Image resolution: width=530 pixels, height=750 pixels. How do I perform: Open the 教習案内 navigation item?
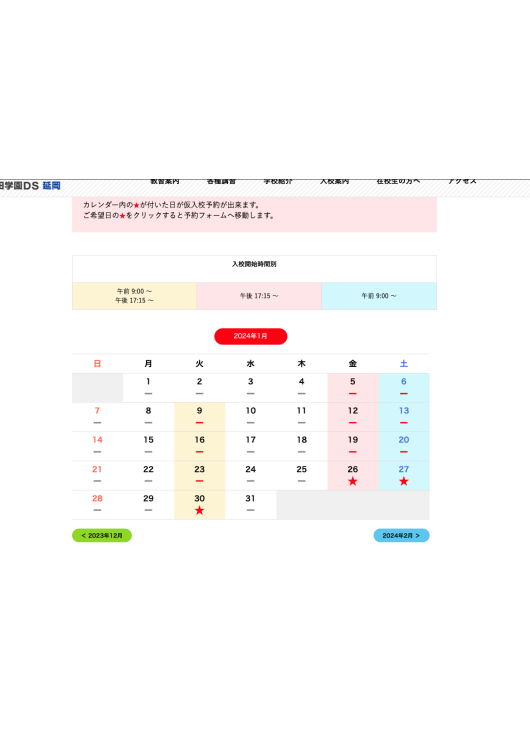(165, 181)
